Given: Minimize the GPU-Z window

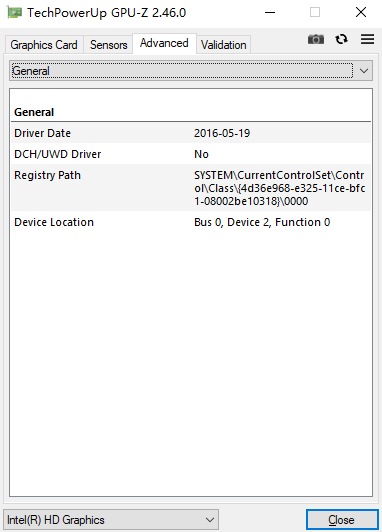Looking at the screenshot, I should 270,13.
